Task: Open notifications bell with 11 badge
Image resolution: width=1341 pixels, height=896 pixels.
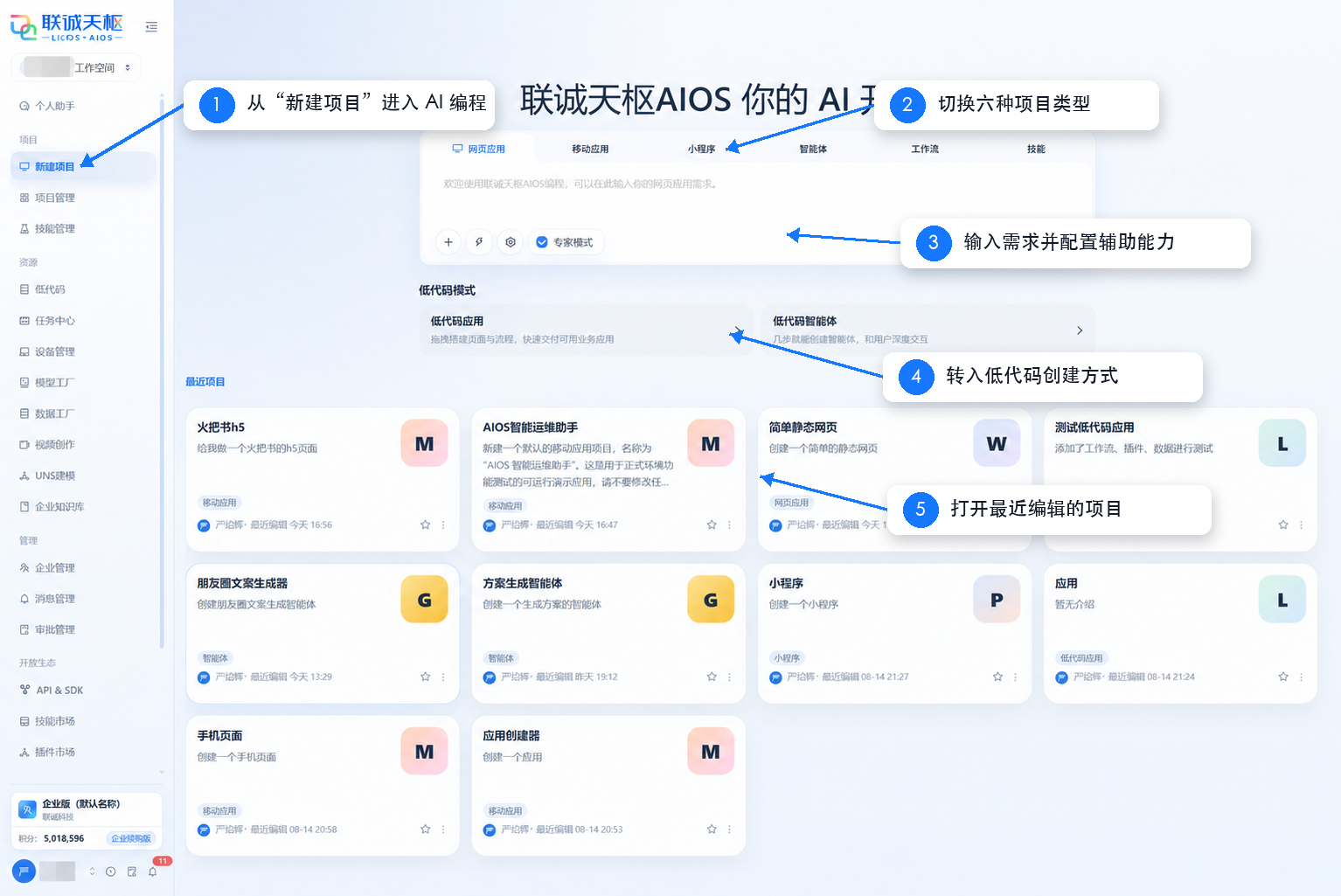Action: point(153,872)
